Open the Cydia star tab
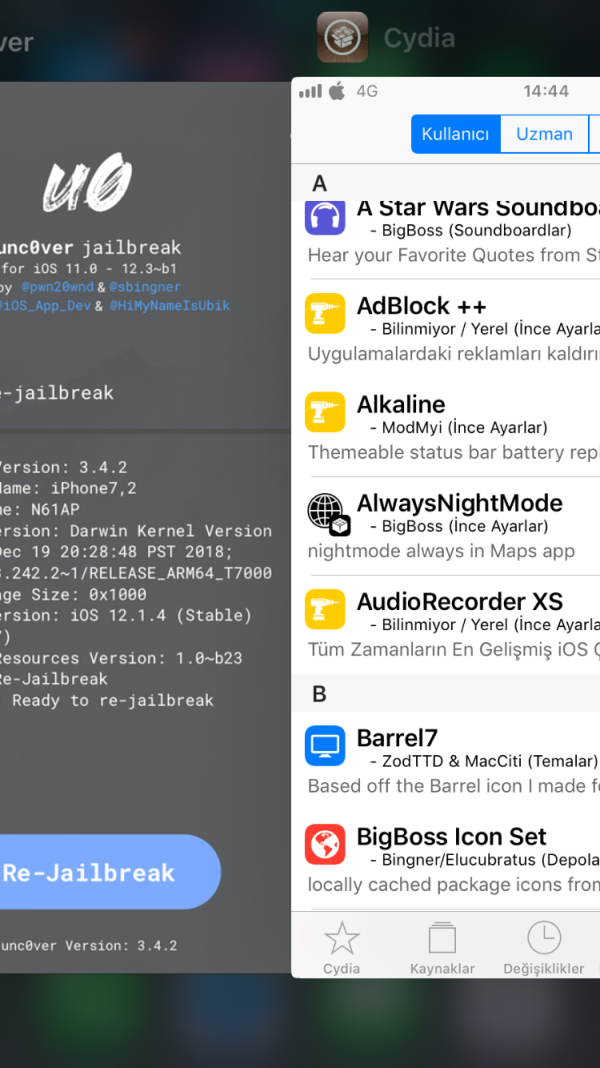Viewport: 600px width, 1068px height. [x=342, y=947]
